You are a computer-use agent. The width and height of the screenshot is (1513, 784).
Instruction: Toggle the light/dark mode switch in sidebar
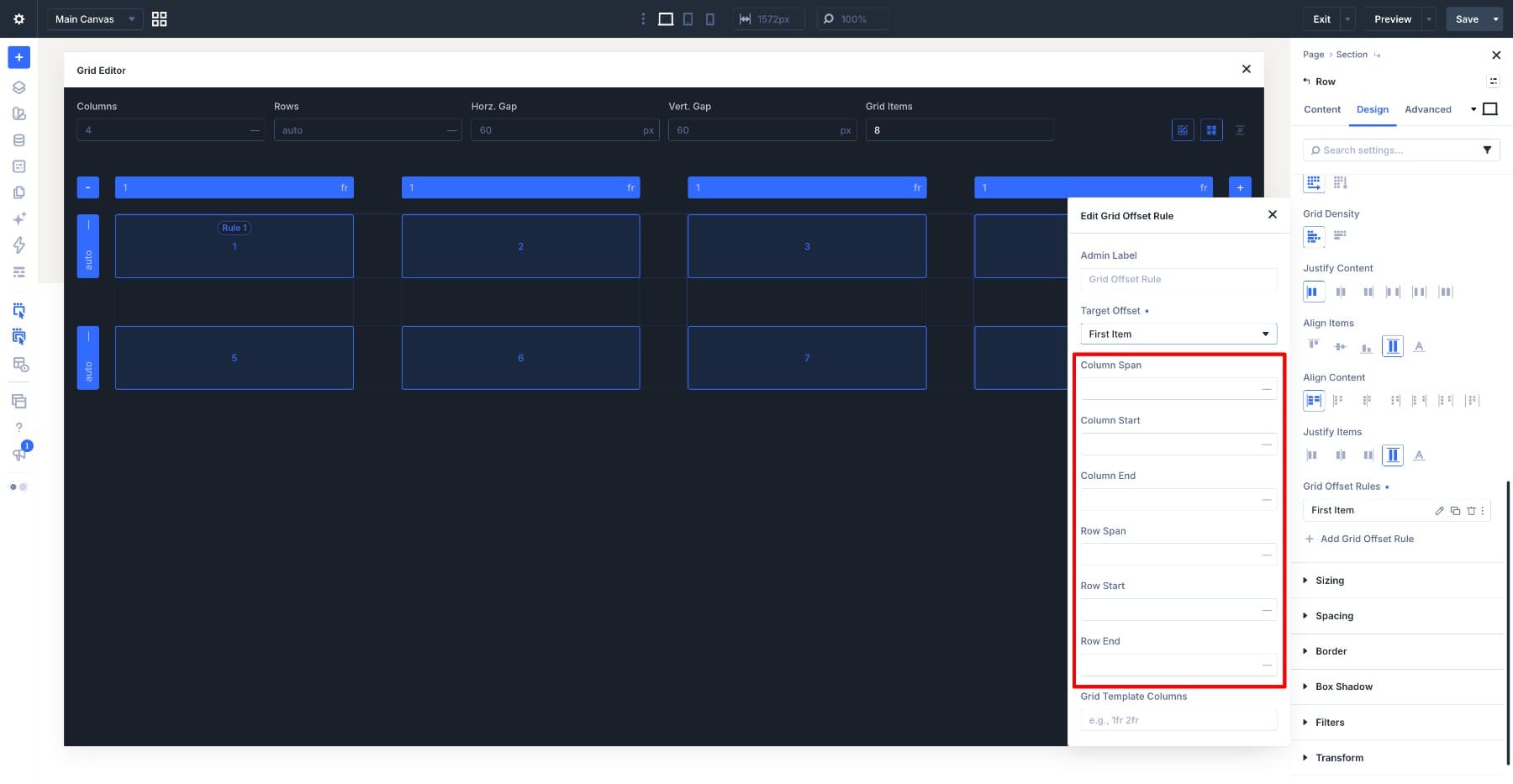click(18, 487)
